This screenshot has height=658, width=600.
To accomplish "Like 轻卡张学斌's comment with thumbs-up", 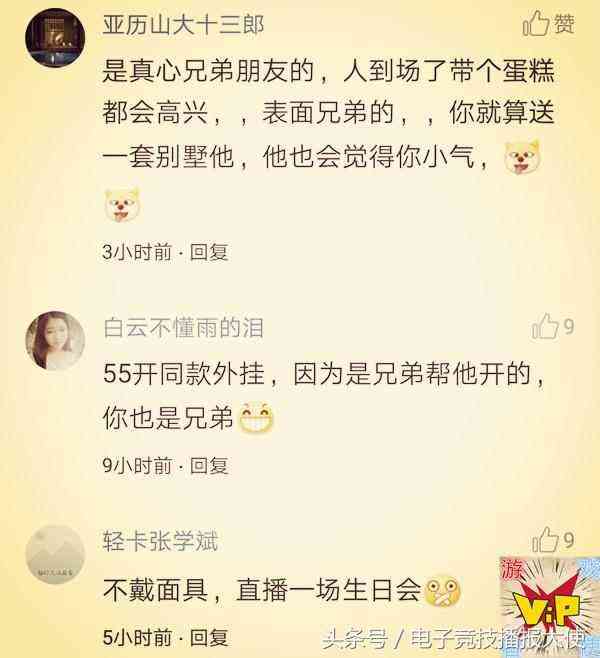I will 552,540.
